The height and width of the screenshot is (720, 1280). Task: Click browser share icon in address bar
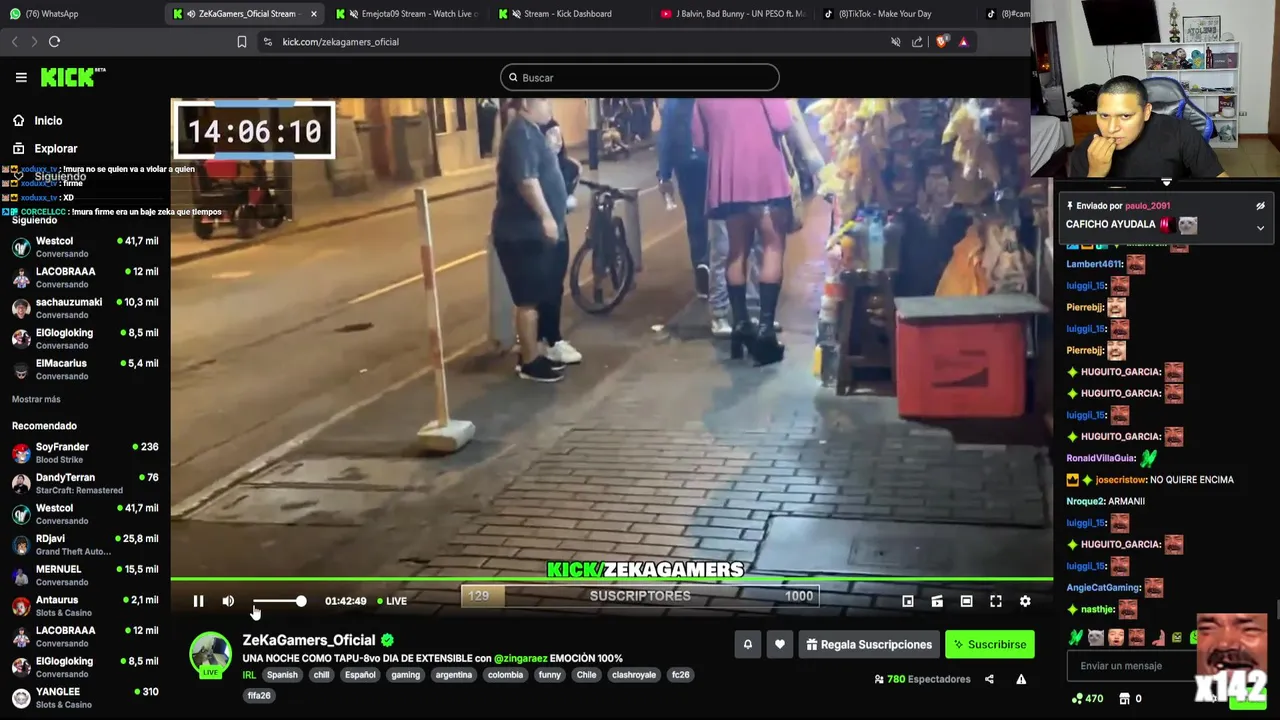917,42
